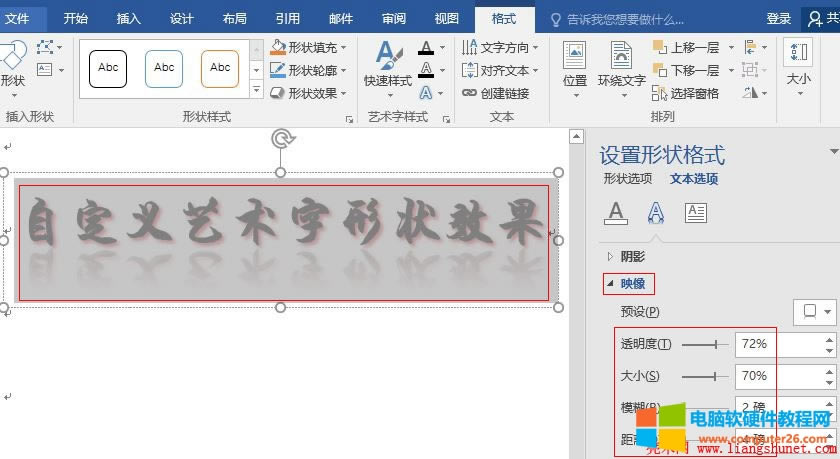Screen dimensions: 840x459
Task: Select the 格式 ribbon tab
Action: 504,19
